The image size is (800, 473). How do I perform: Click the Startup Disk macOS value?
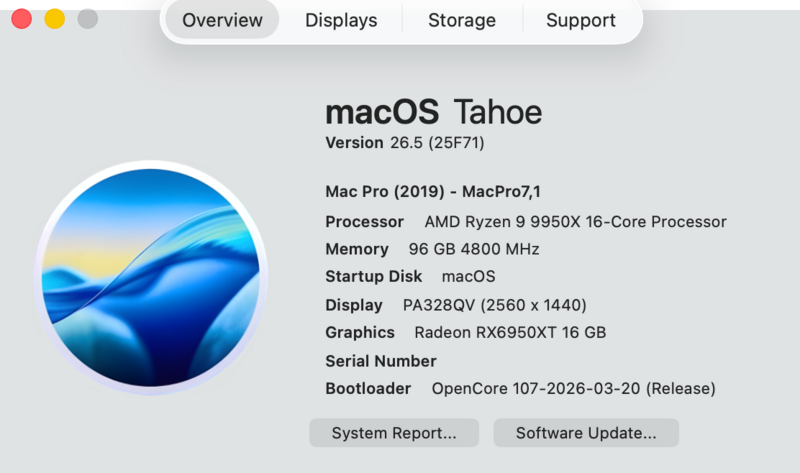pyautogui.click(x=468, y=277)
